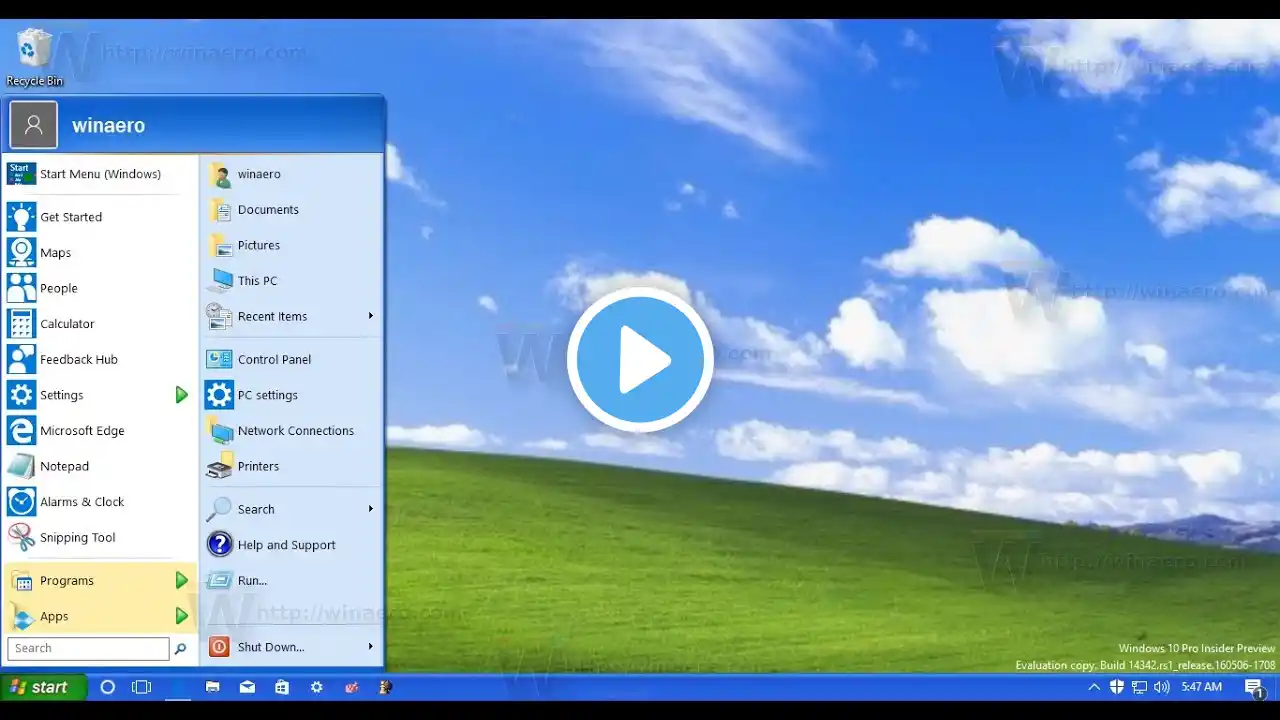Open Notepad

tap(100, 466)
